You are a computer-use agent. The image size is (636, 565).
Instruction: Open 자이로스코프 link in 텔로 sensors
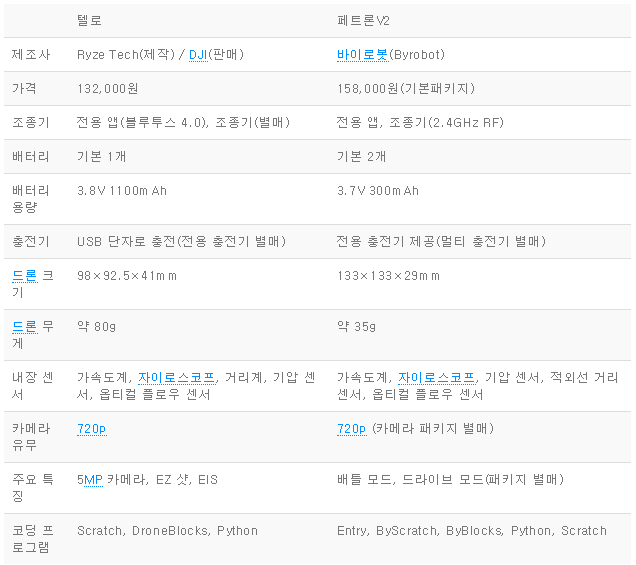[x=176, y=378]
